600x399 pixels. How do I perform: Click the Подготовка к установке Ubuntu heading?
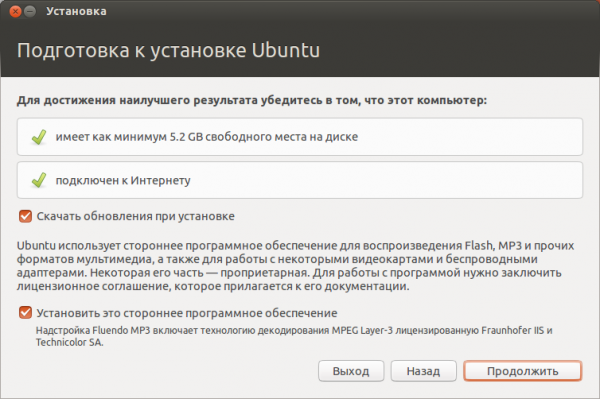(168, 50)
